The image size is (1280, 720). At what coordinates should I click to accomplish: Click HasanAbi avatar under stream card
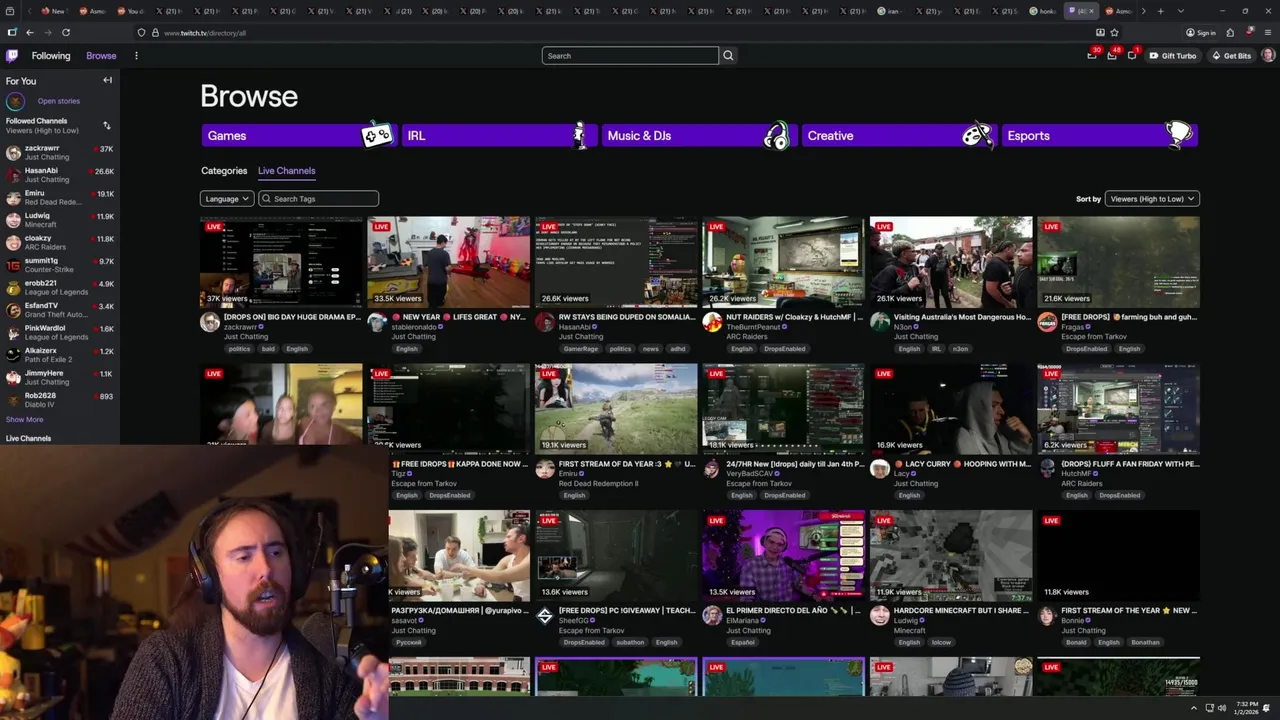pyautogui.click(x=545, y=322)
